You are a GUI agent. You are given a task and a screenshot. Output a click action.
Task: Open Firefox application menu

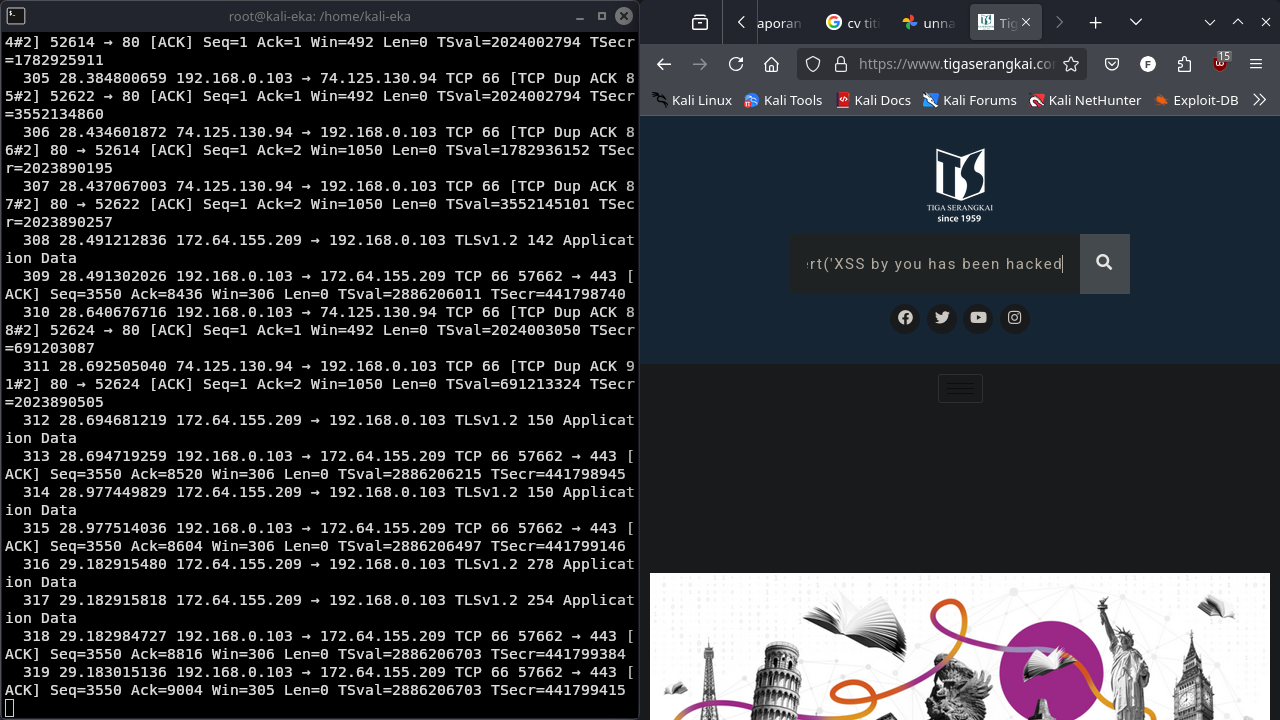1256,64
